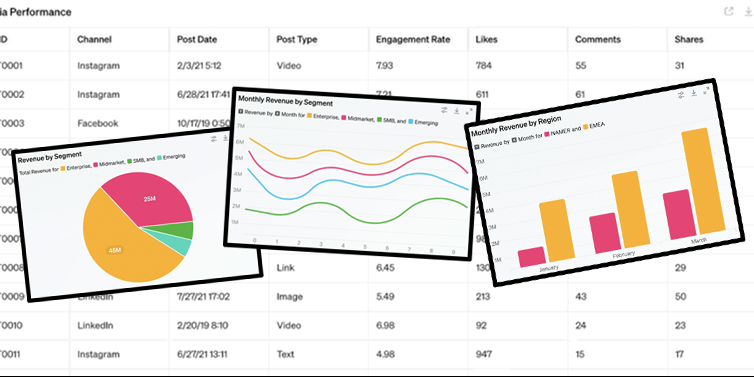
Task: Open settings for Monthly Revenue by Region chart
Action: click(681, 95)
